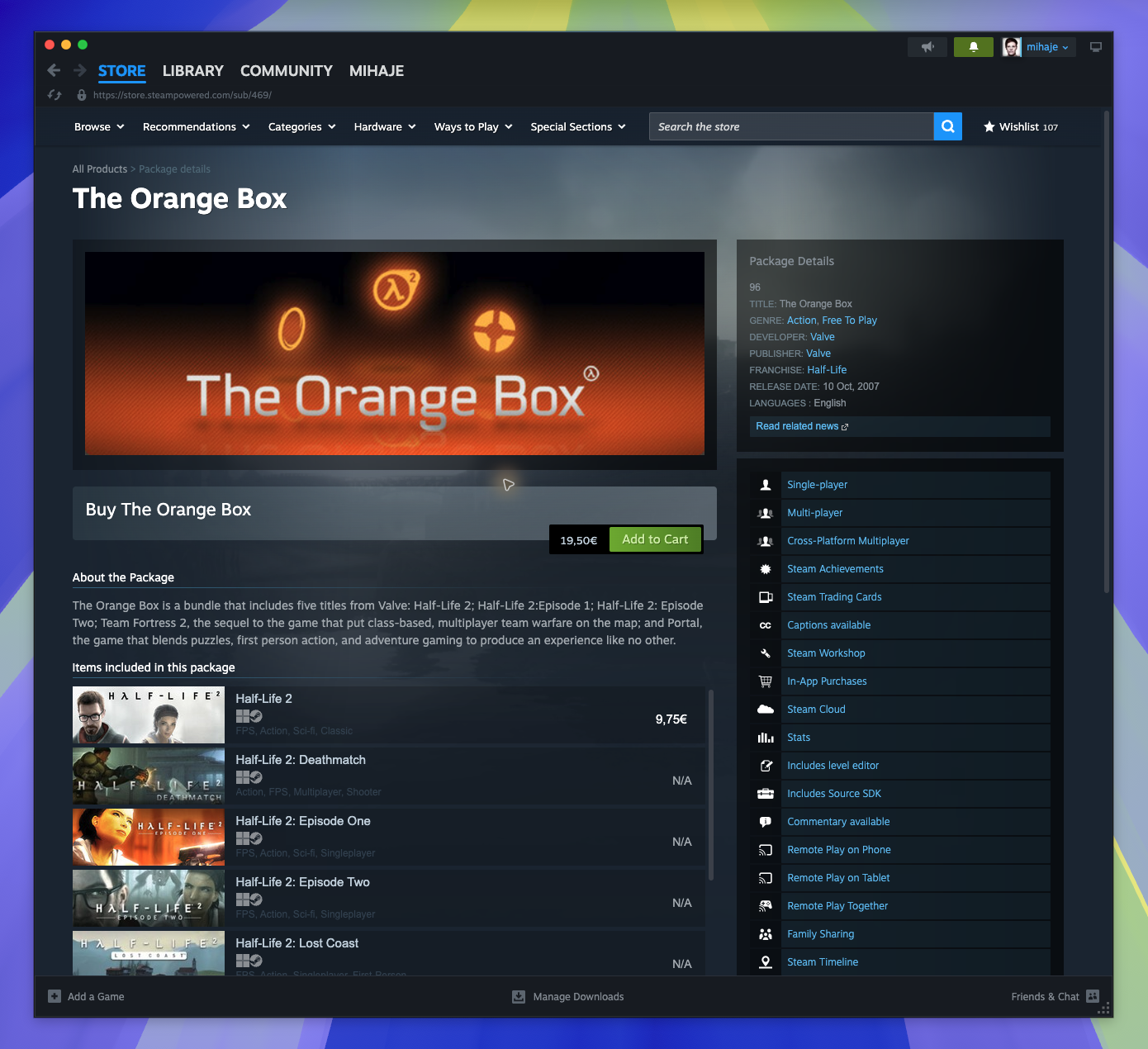The image size is (1148, 1049).
Task: Click the Steam Workshop wrench icon
Action: (766, 653)
